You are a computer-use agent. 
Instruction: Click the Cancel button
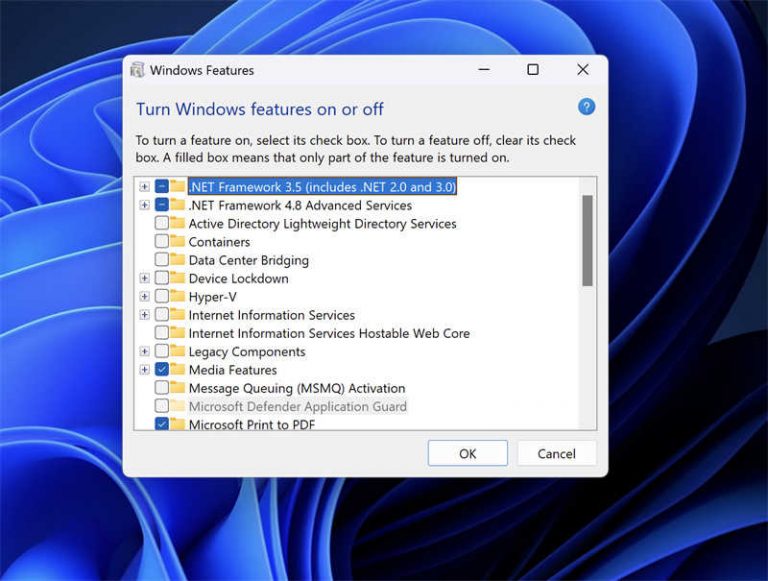(556, 453)
